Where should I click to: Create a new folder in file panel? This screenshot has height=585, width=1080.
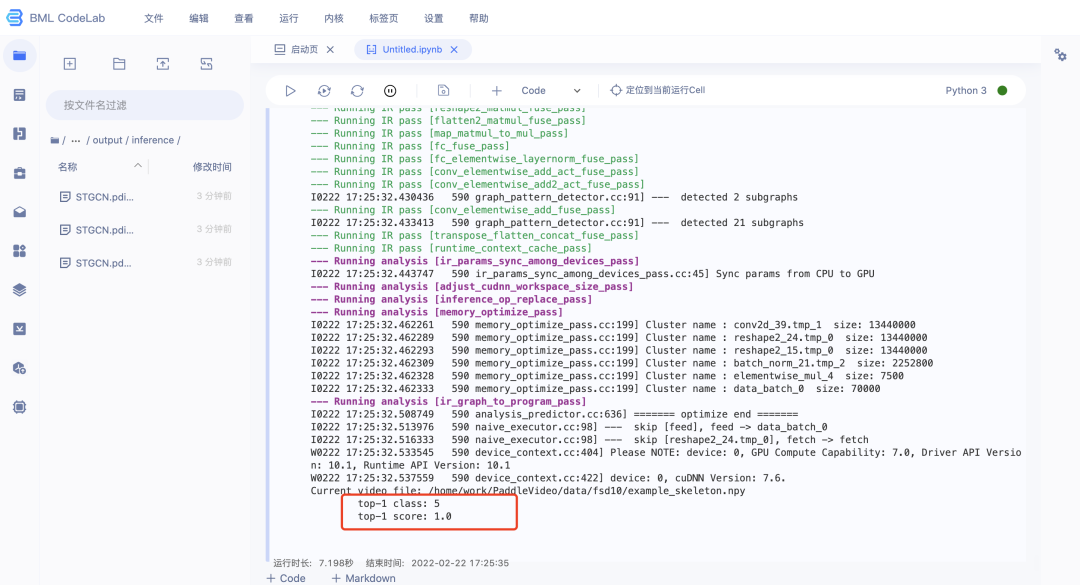(119, 63)
